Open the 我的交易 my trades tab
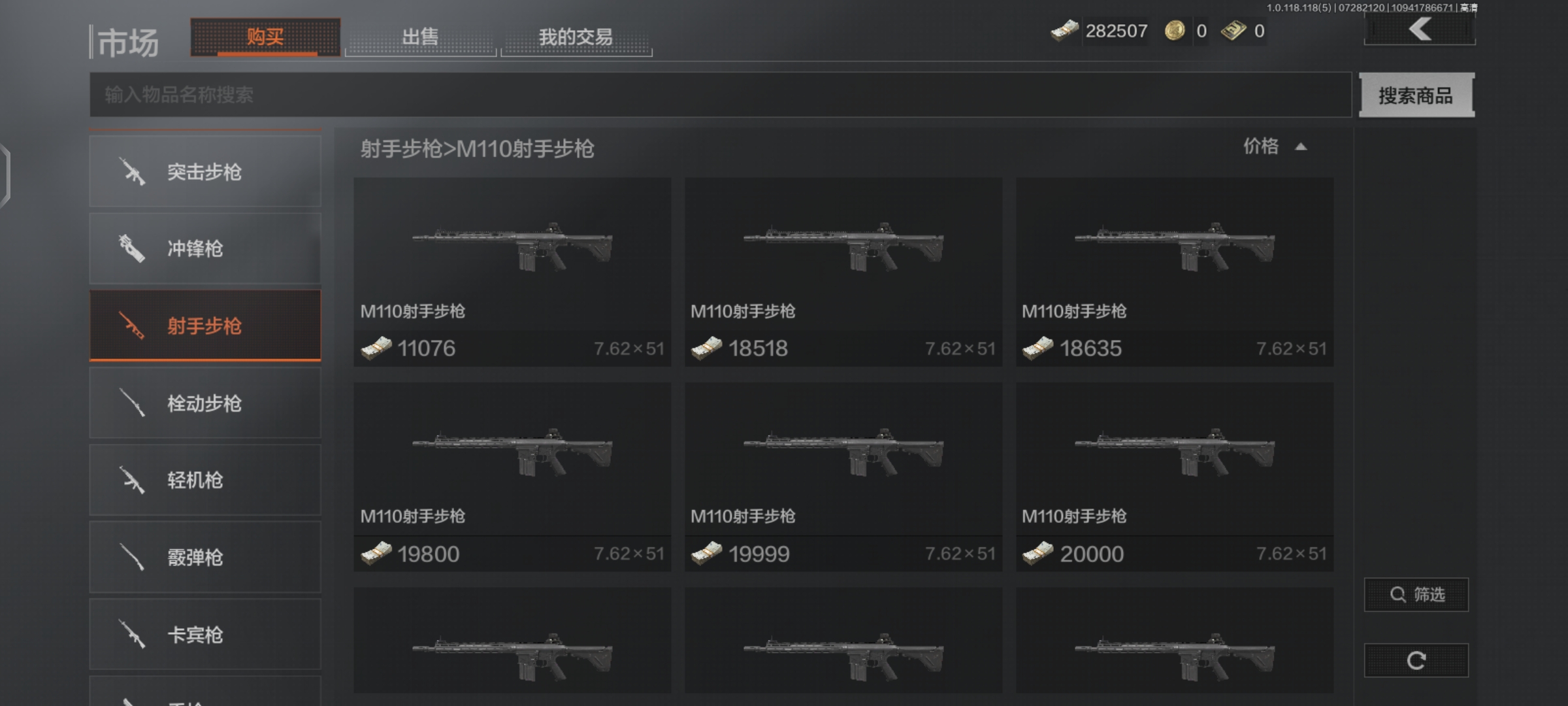This screenshot has width=1568, height=706. click(x=576, y=37)
